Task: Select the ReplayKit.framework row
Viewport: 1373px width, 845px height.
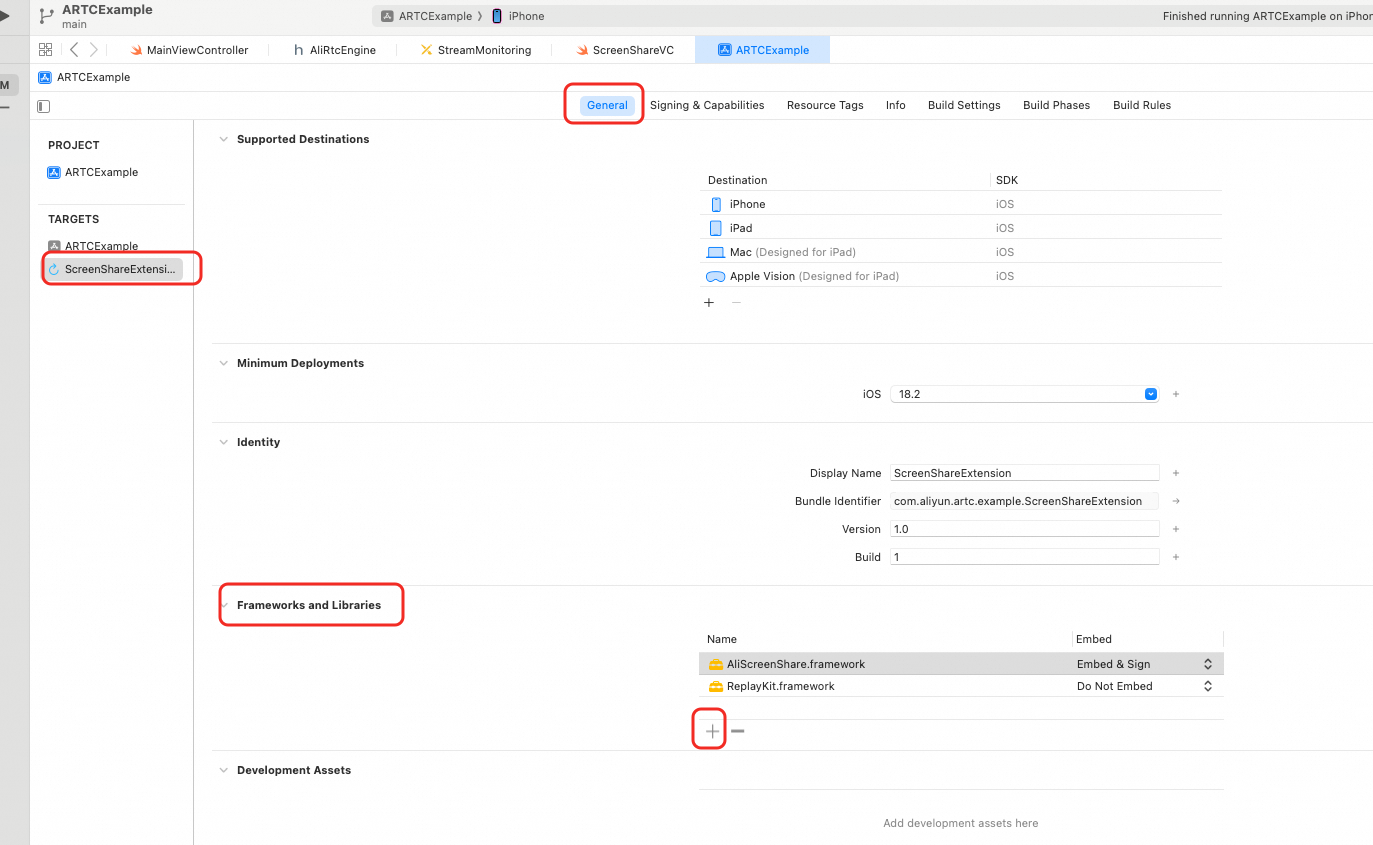Action: pyautogui.click(x=961, y=686)
